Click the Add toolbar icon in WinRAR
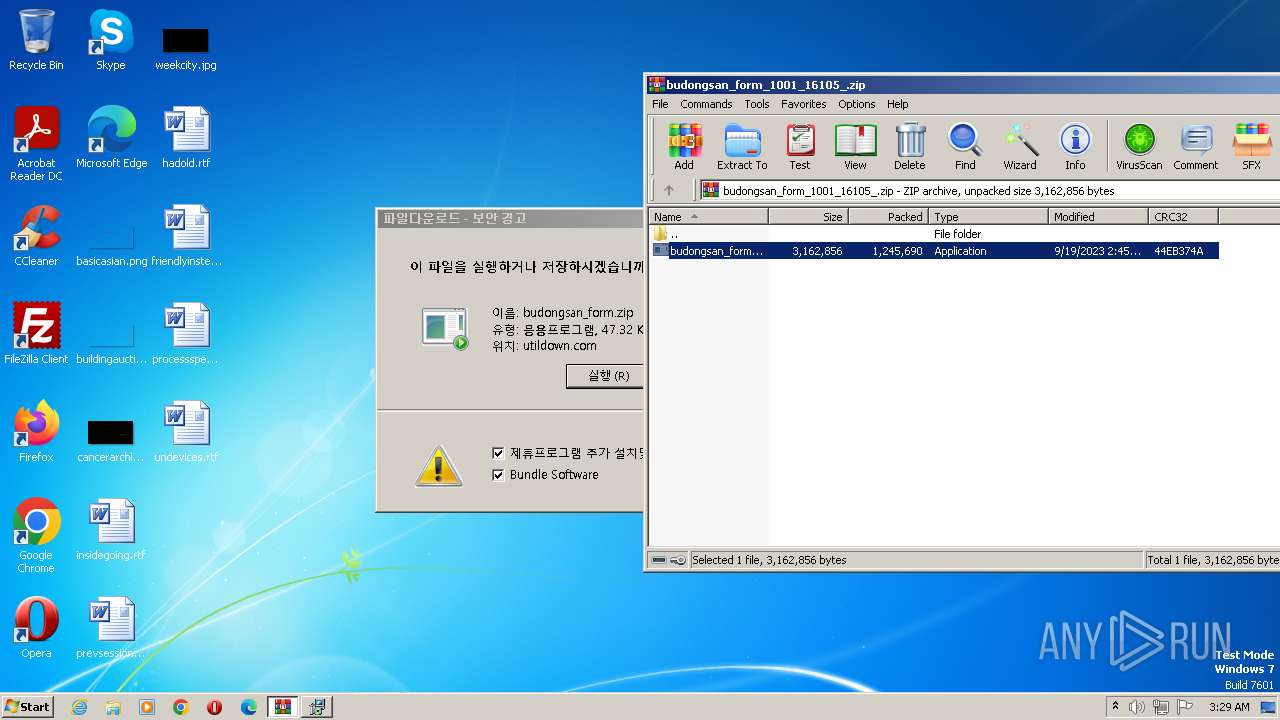This screenshot has height=720, width=1280. (x=684, y=147)
